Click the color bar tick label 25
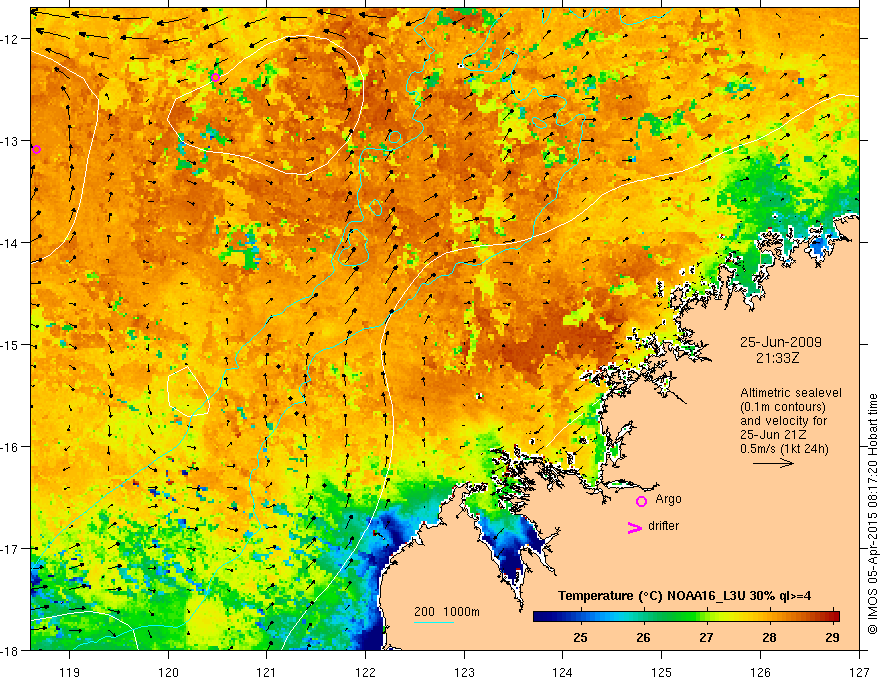Viewport: 880px width, 680px height. (x=580, y=637)
